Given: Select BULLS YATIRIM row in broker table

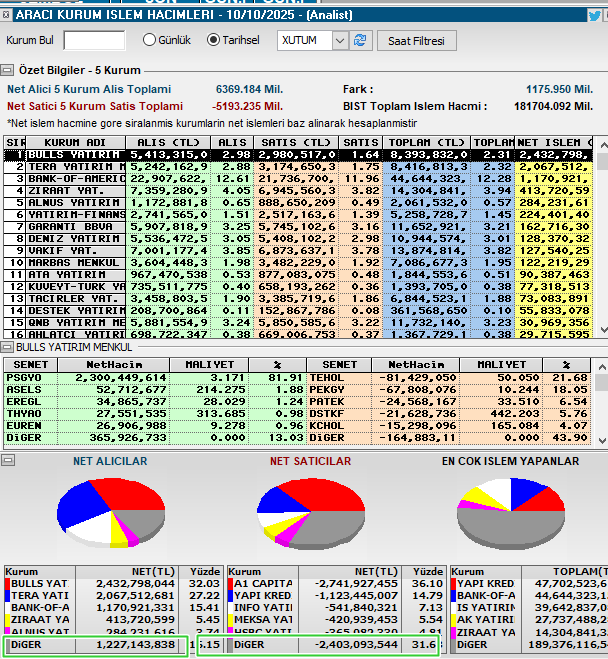Looking at the screenshot, I should coord(298,155).
